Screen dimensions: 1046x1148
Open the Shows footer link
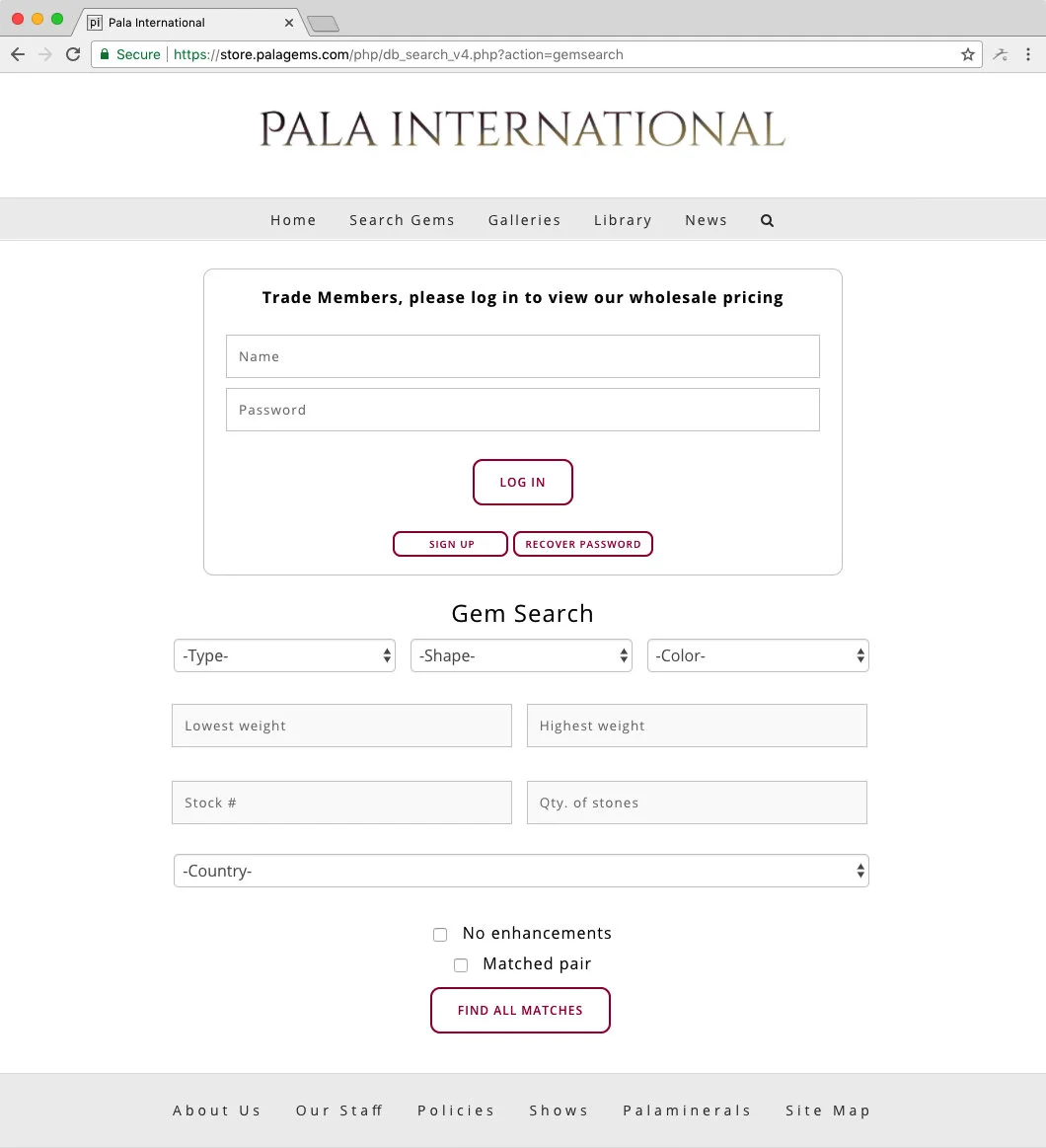point(560,1110)
